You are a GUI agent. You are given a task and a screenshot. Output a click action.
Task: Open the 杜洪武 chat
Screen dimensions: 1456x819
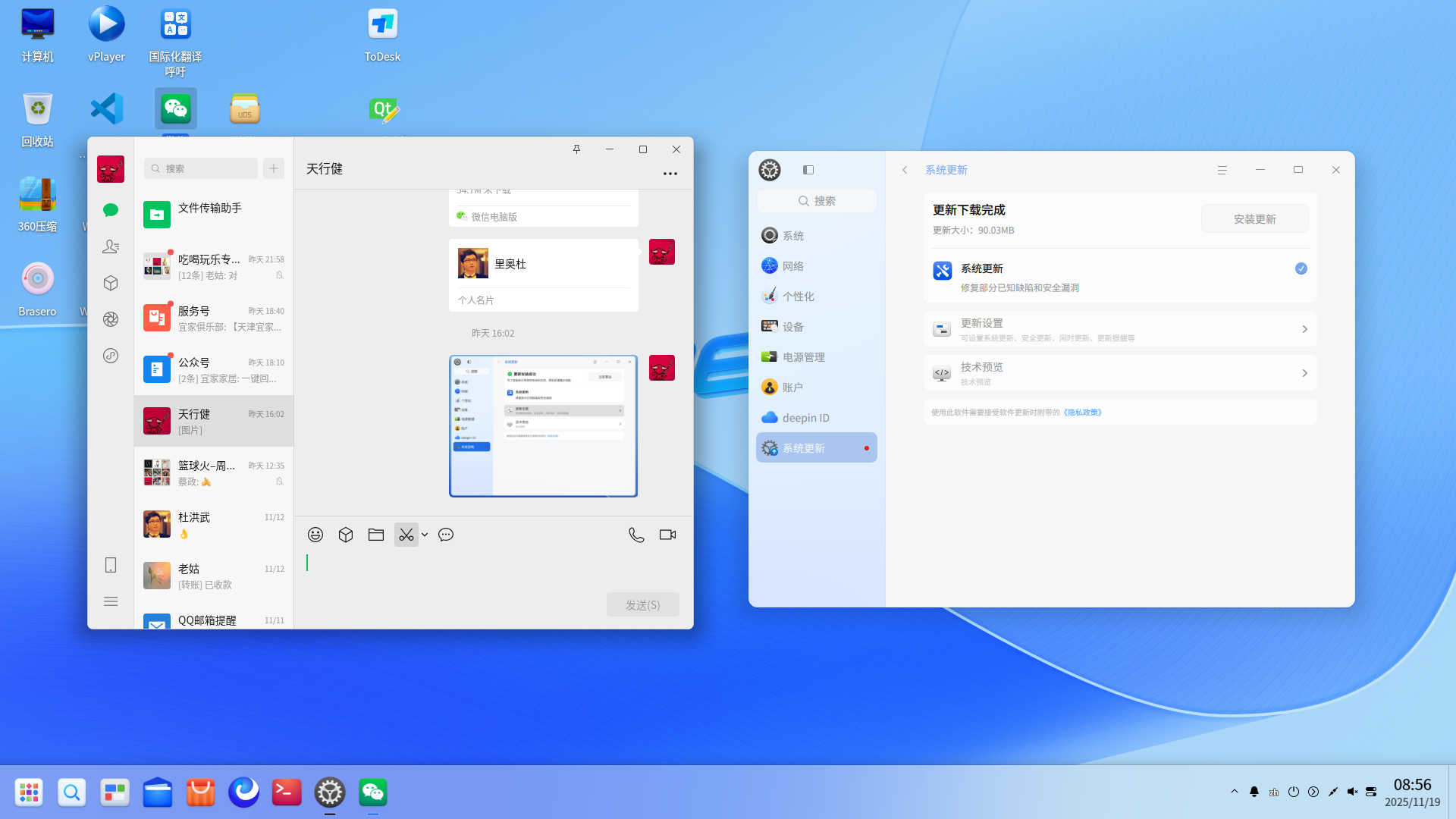(214, 524)
